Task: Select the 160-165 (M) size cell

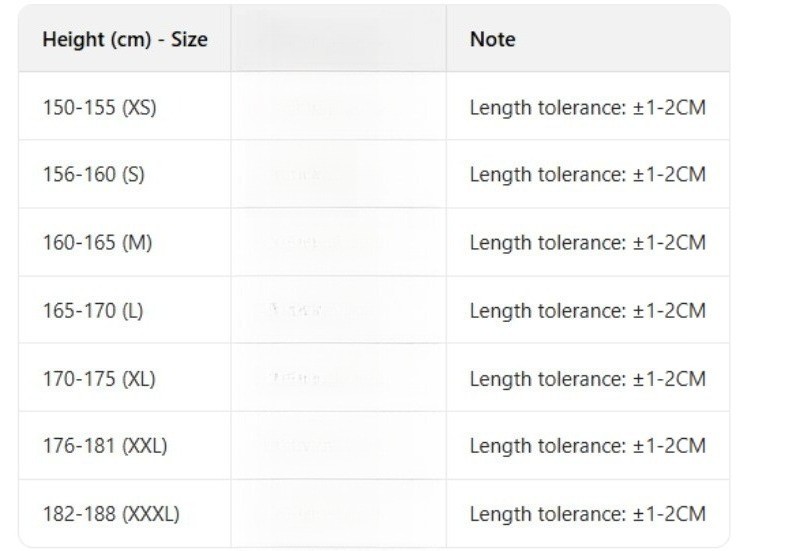Action: 97,242
